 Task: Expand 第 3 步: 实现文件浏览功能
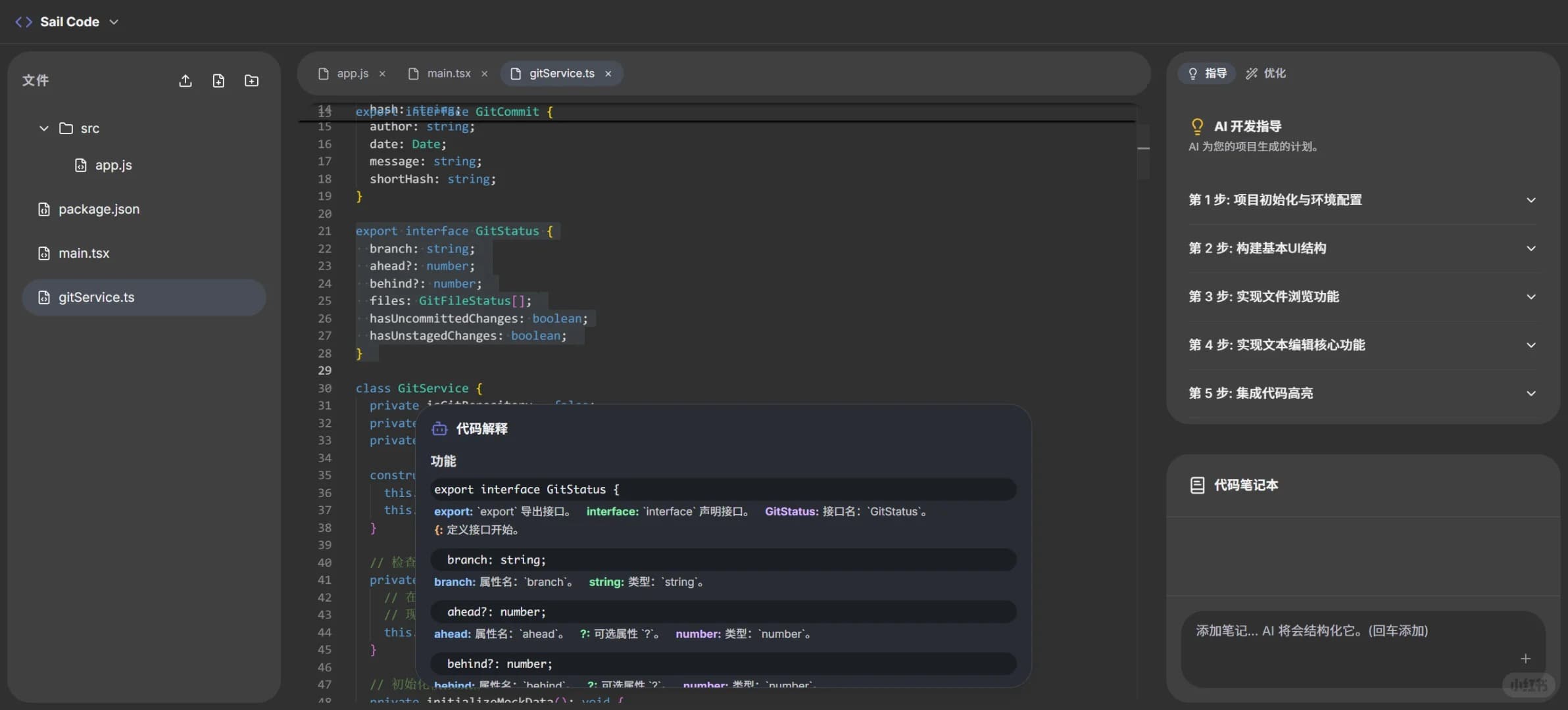(x=1363, y=296)
